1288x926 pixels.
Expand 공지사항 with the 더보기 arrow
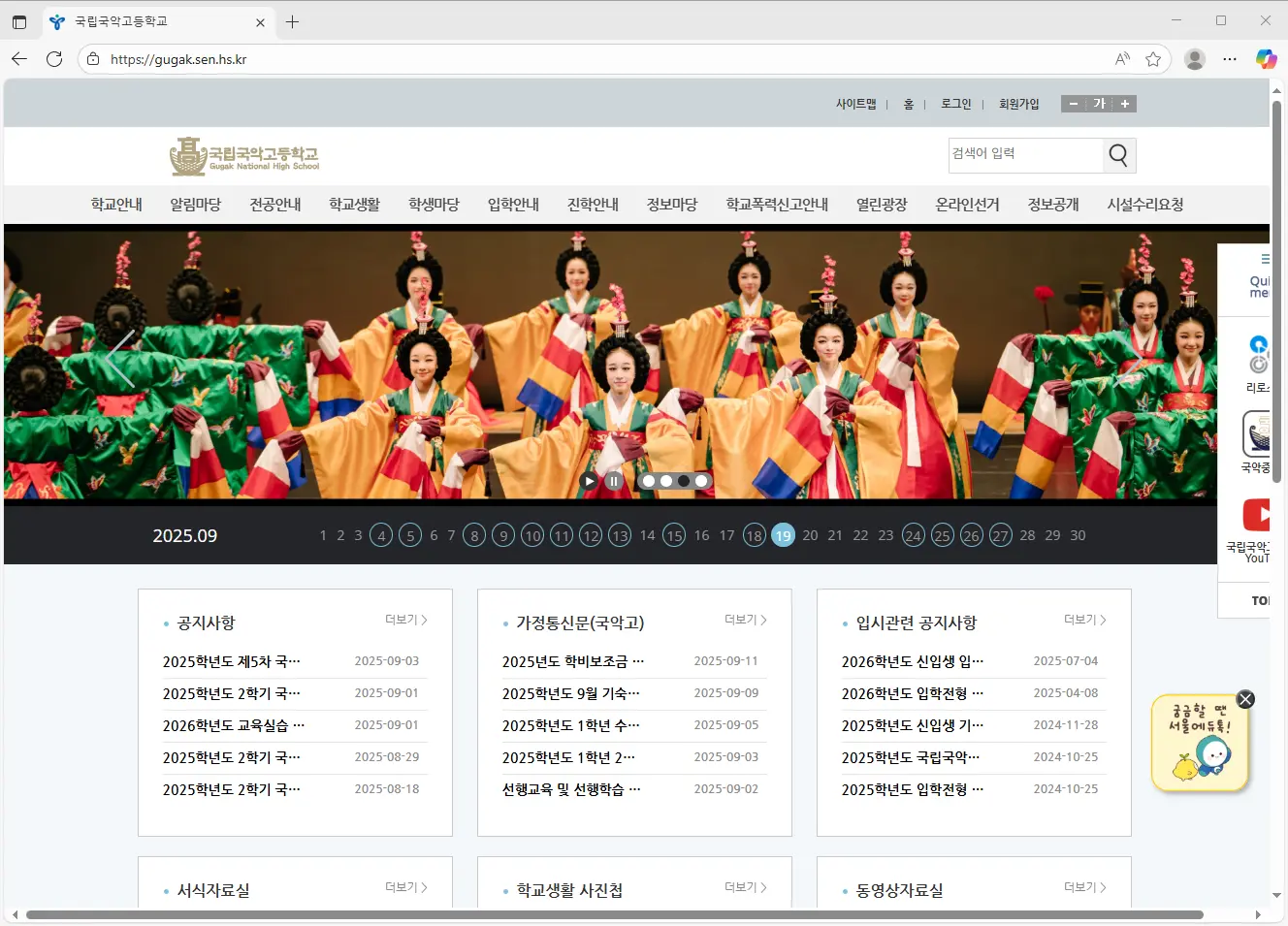point(406,620)
